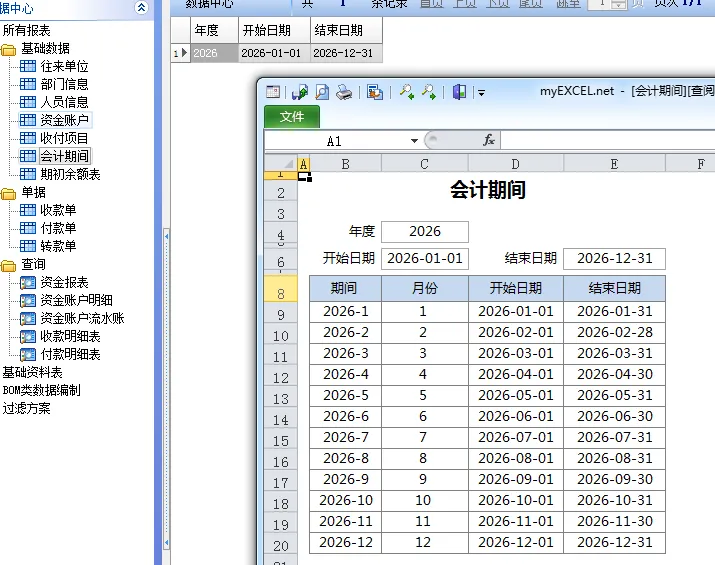Click the 结束日期 field showing 2026-12-31
This screenshot has width=715, height=565.
[x=614, y=259]
